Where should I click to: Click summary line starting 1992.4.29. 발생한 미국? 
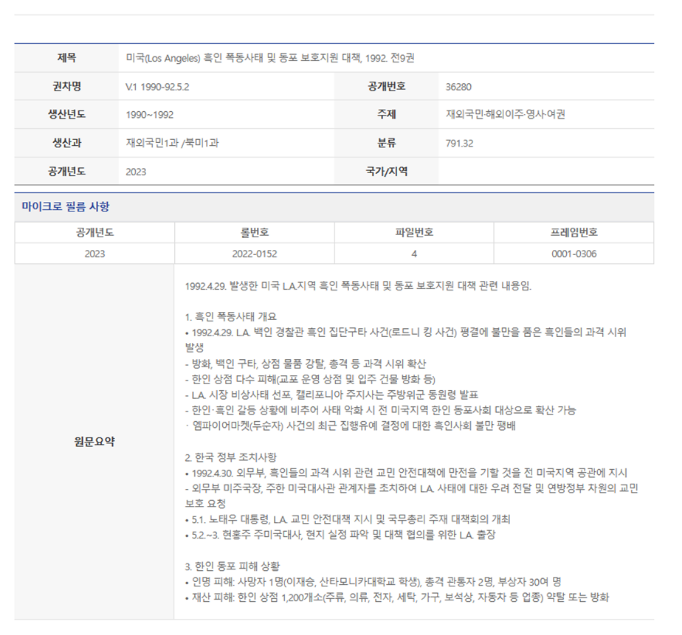[358, 286]
